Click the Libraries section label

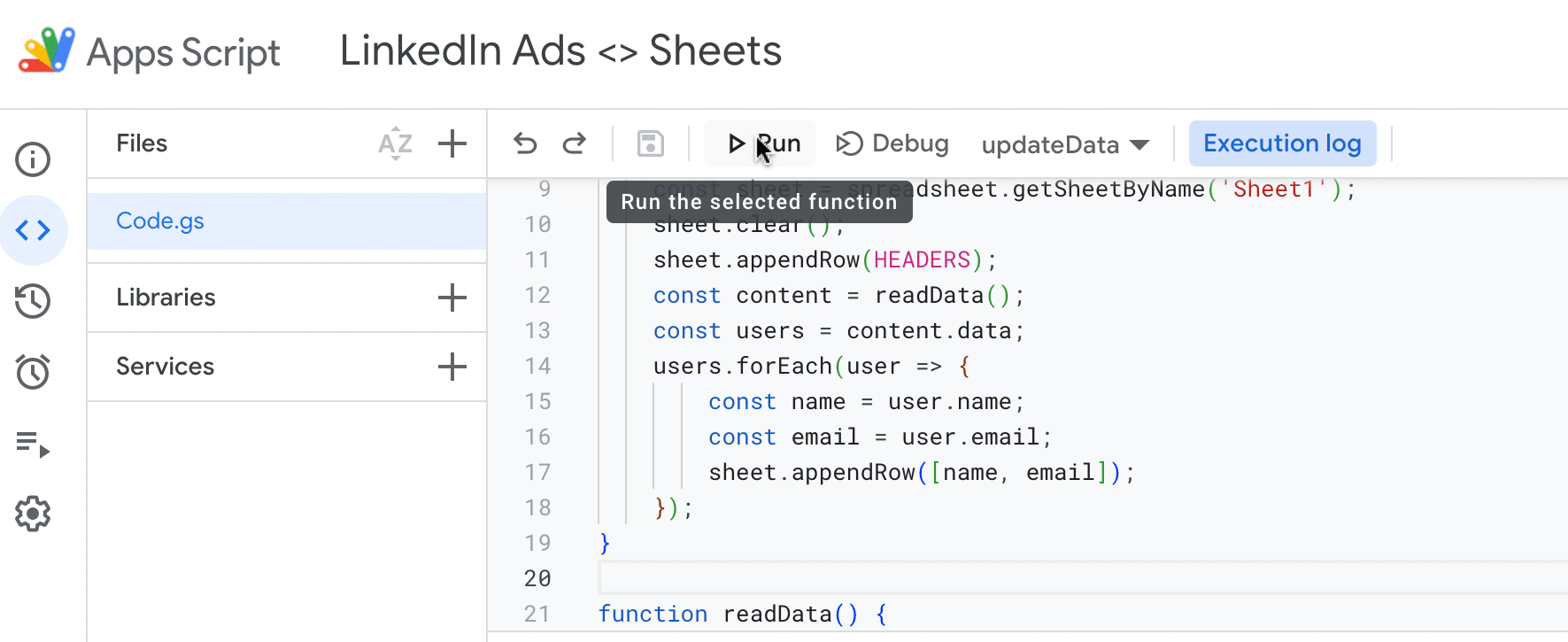(x=166, y=298)
